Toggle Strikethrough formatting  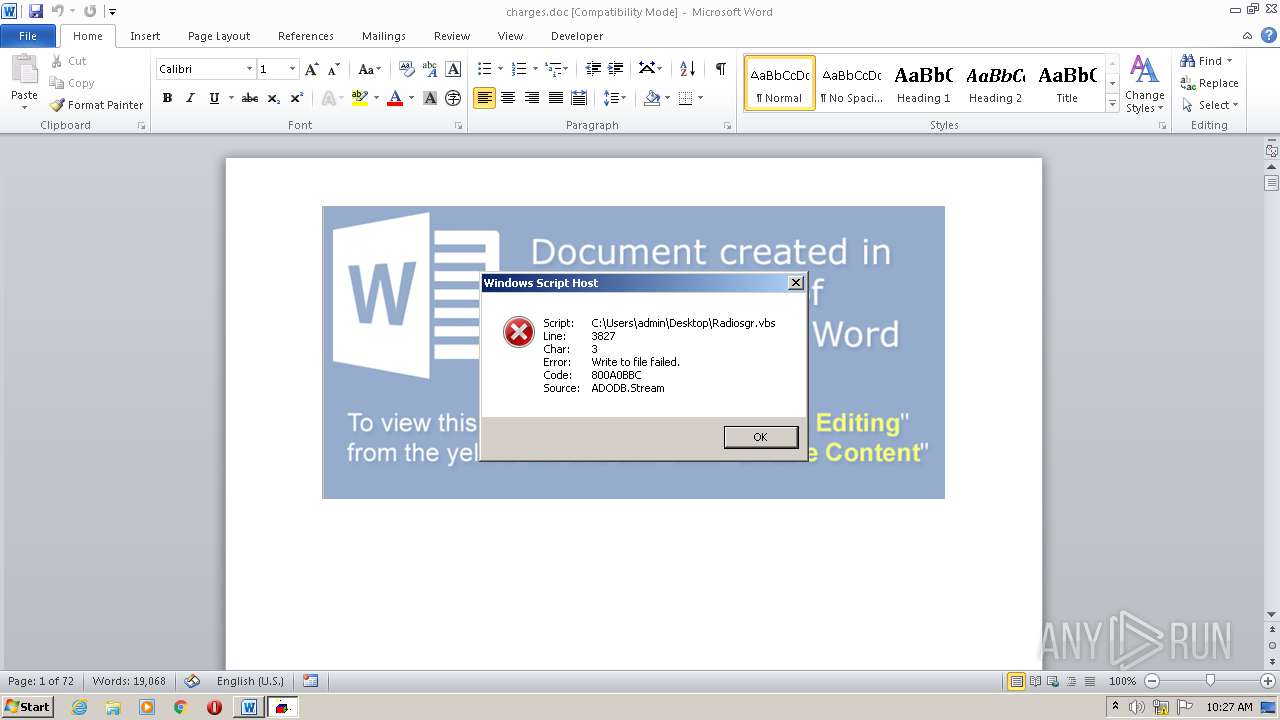pos(250,98)
